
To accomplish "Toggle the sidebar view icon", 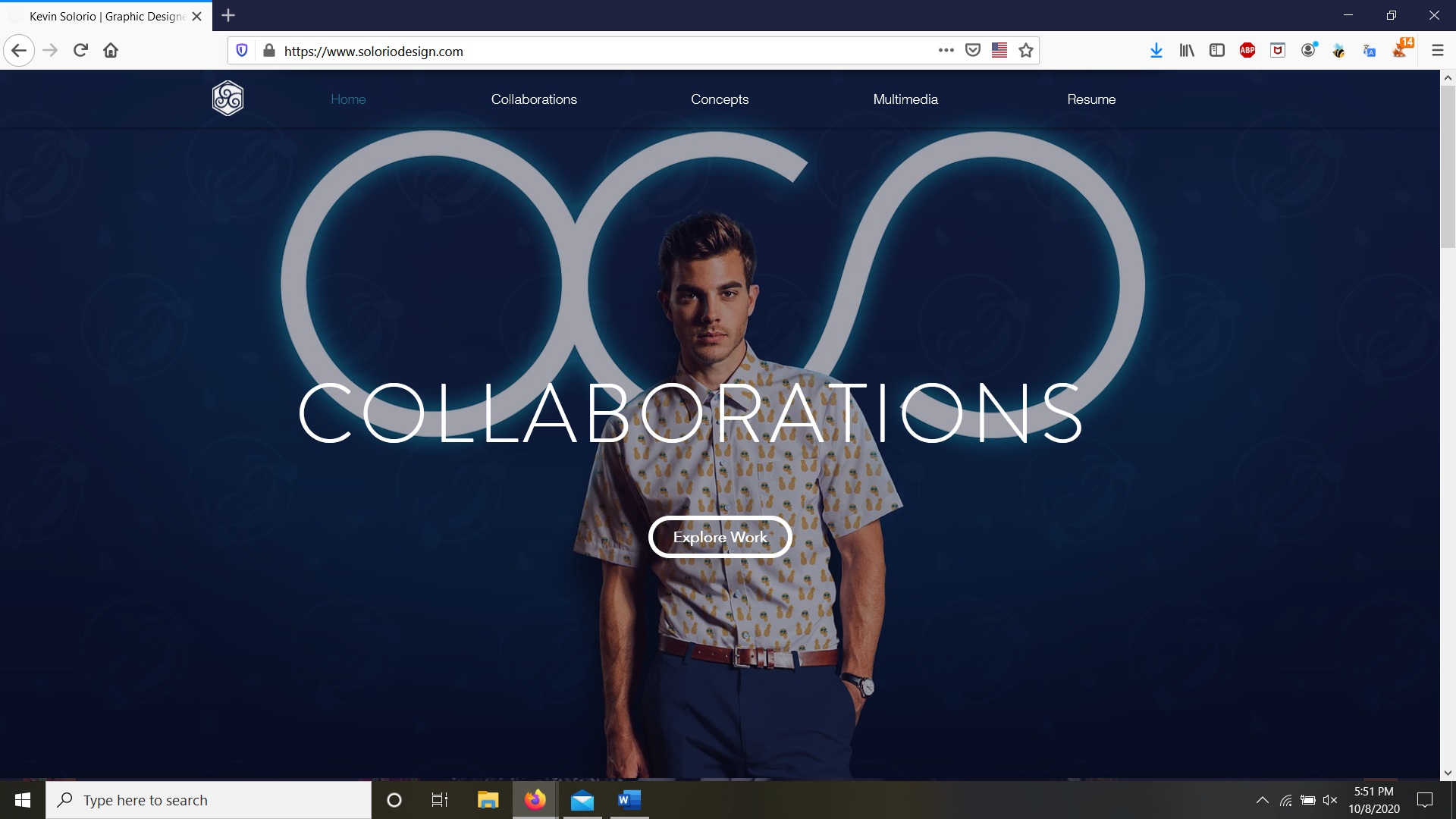I will pos(1217,51).
